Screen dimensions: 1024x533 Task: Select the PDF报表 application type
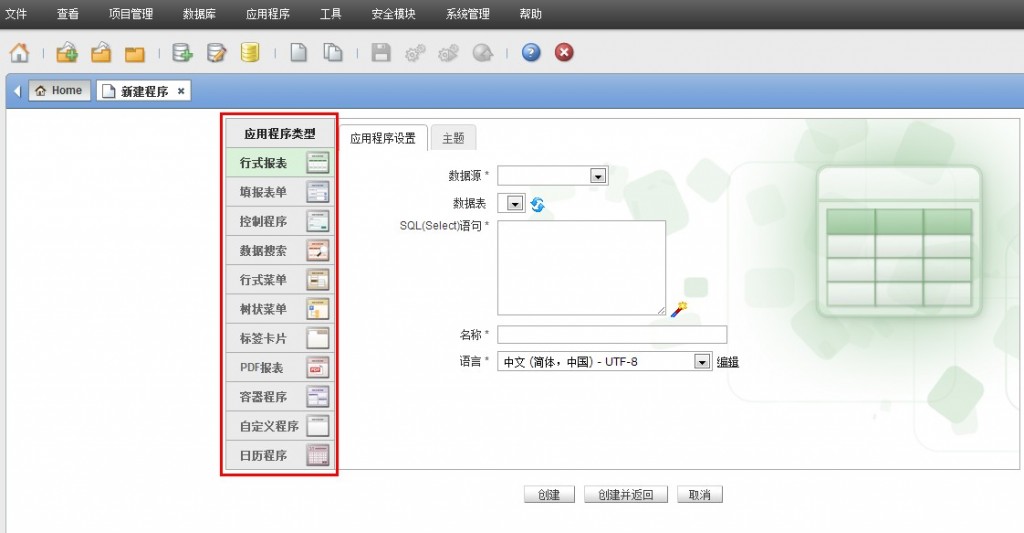click(280, 368)
